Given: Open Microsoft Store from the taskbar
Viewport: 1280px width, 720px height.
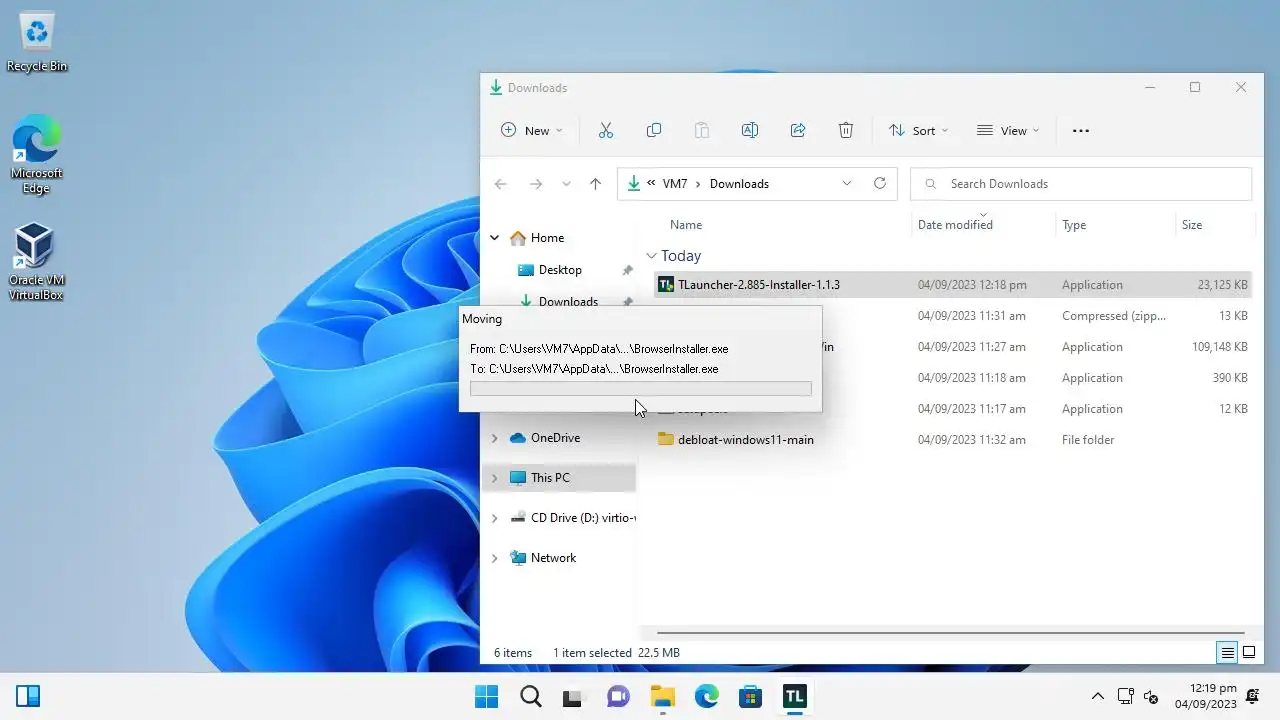Looking at the screenshot, I should pos(750,696).
